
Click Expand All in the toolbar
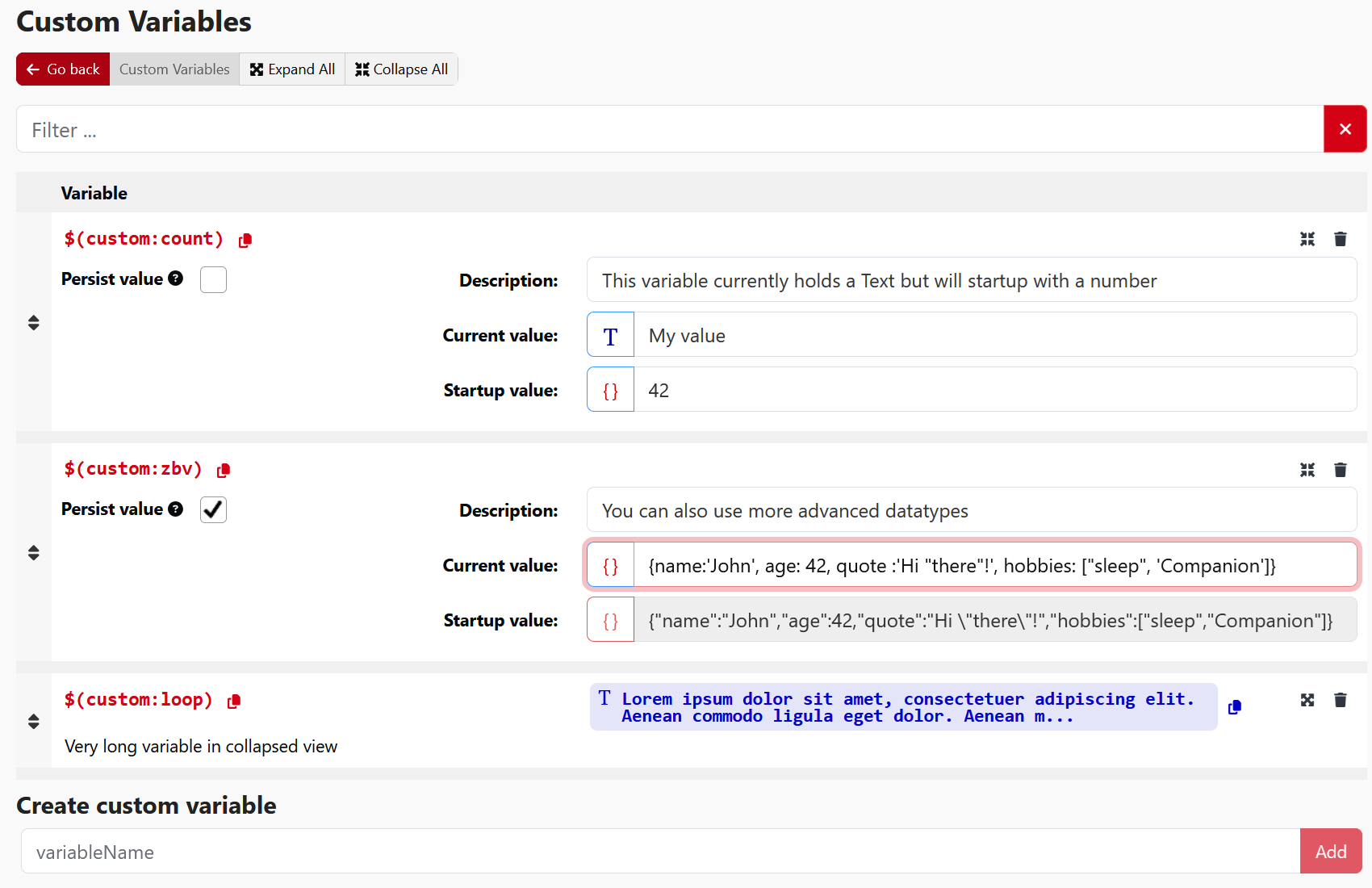291,69
